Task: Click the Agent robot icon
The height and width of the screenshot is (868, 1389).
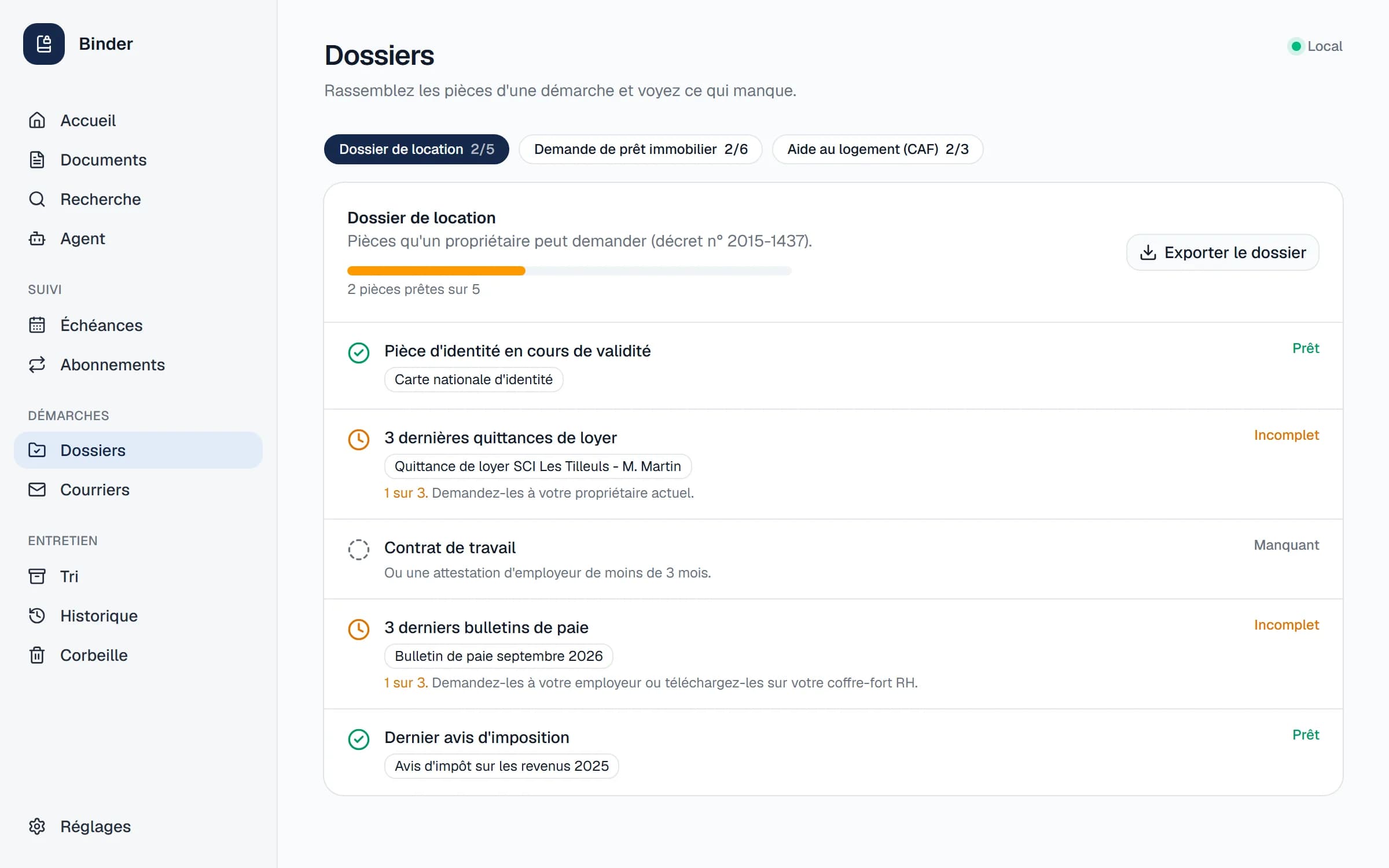Action: click(37, 238)
